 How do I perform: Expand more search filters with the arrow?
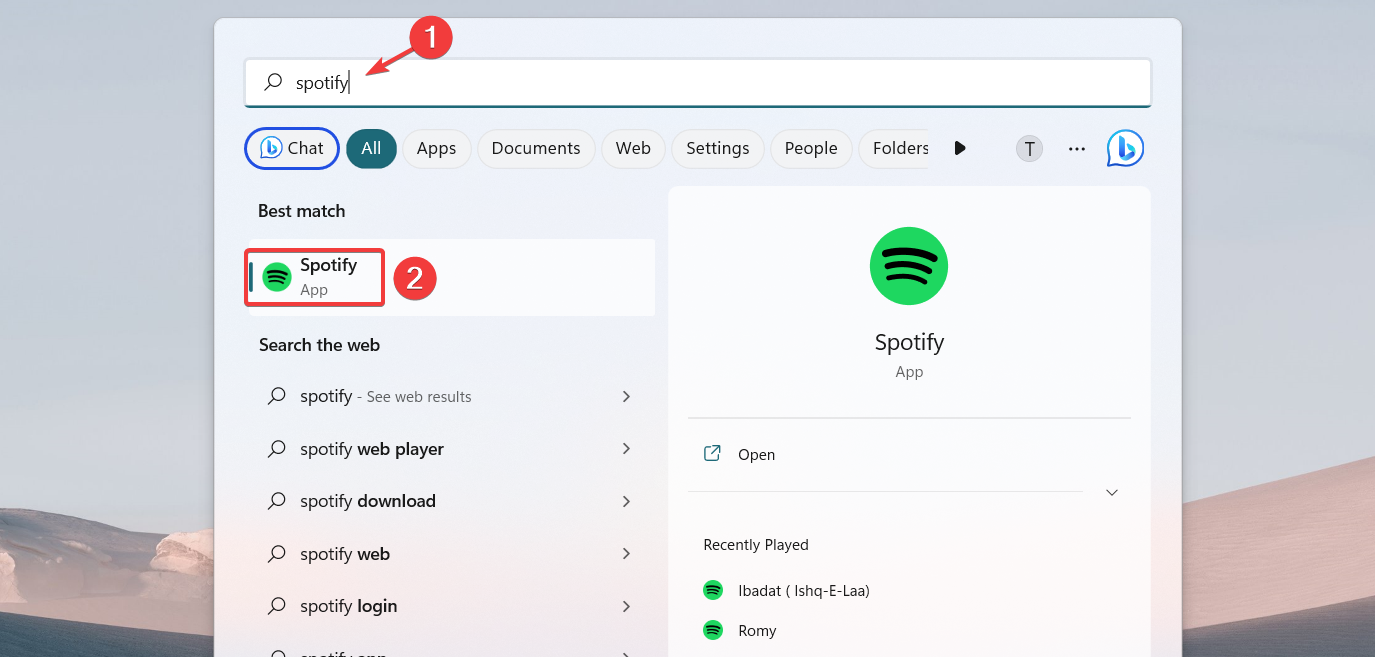[959, 148]
